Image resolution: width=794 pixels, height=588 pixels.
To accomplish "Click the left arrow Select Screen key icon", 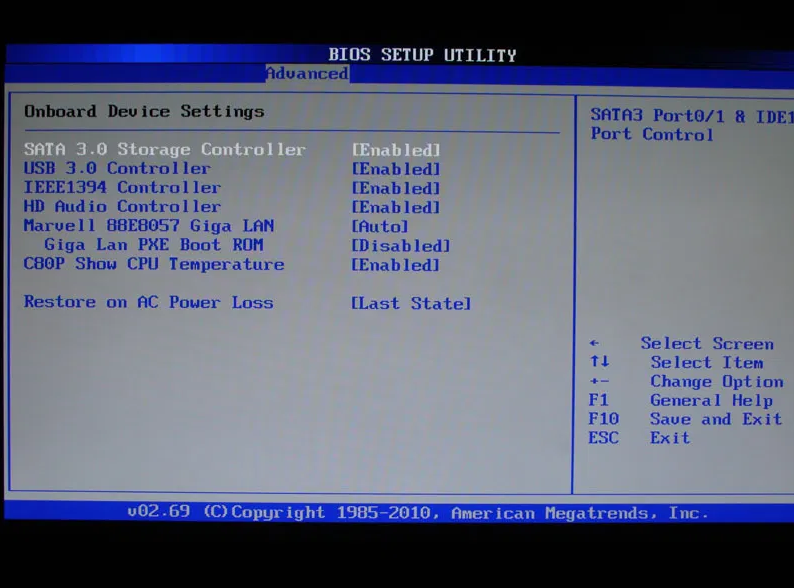I will coord(595,344).
